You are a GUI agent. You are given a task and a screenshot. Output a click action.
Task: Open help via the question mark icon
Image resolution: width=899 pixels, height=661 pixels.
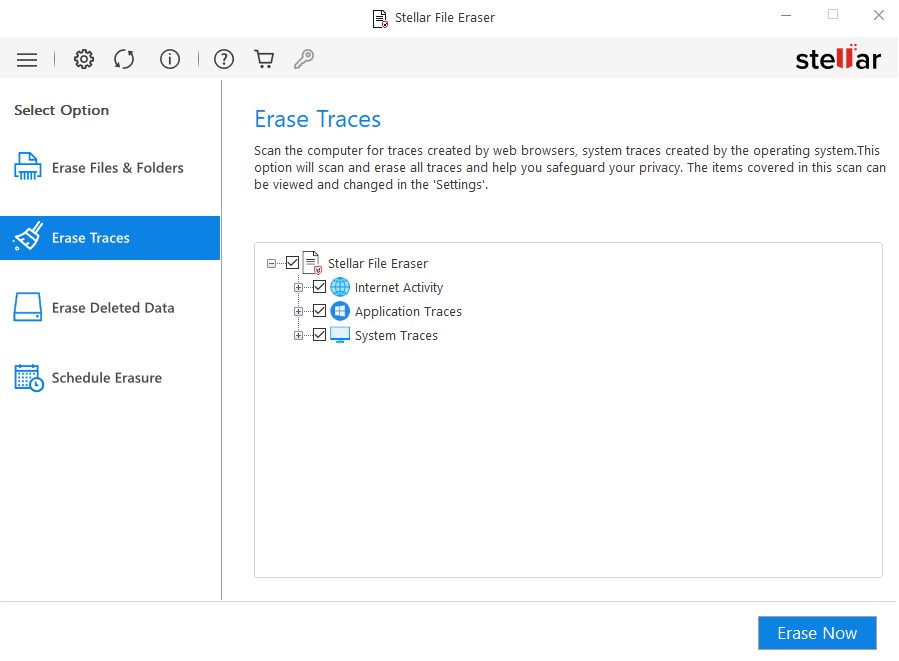(x=223, y=59)
